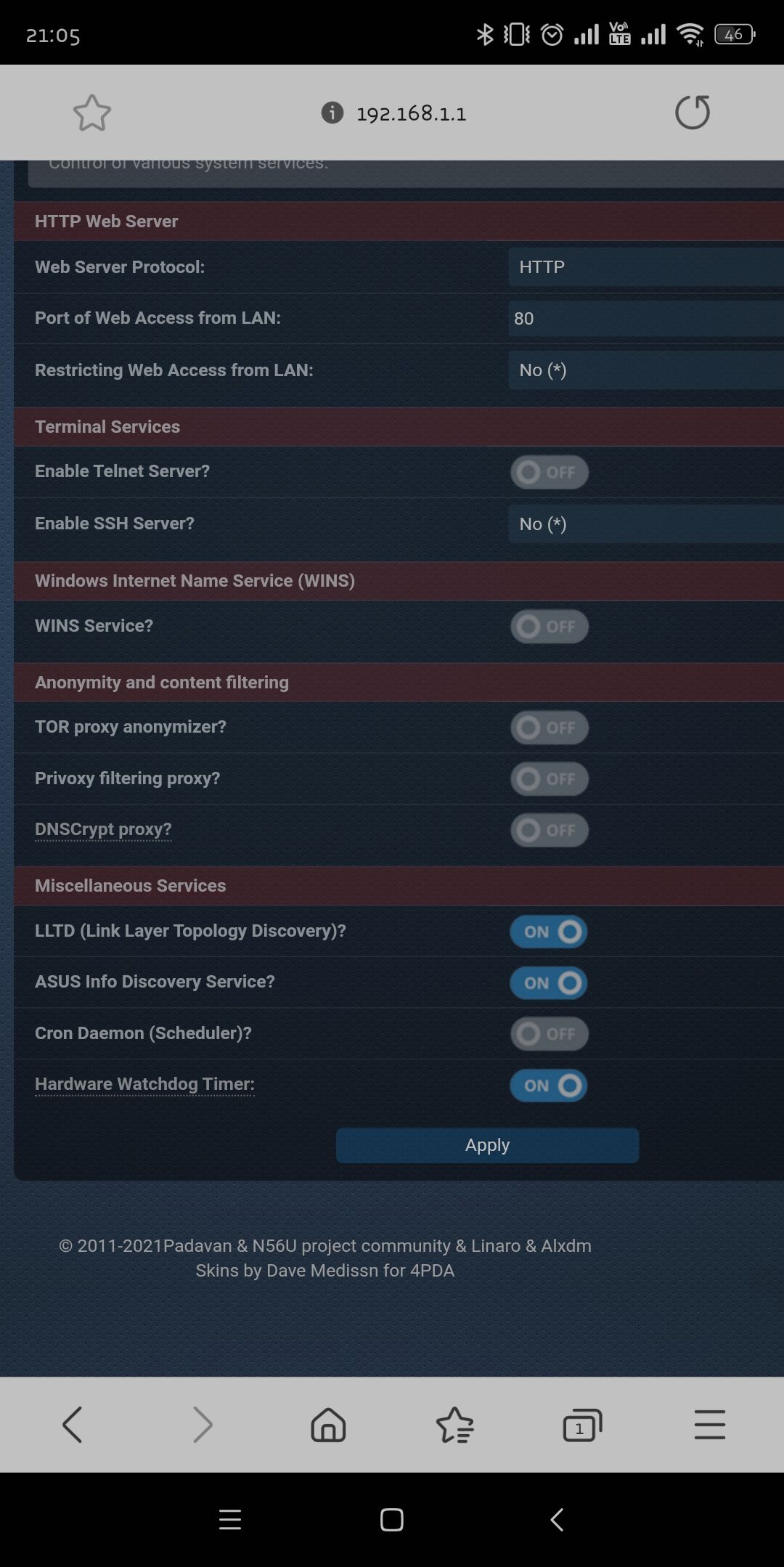Viewport: 784px width, 1567px height.
Task: Open the bookmarks list icon
Action: (x=455, y=1424)
